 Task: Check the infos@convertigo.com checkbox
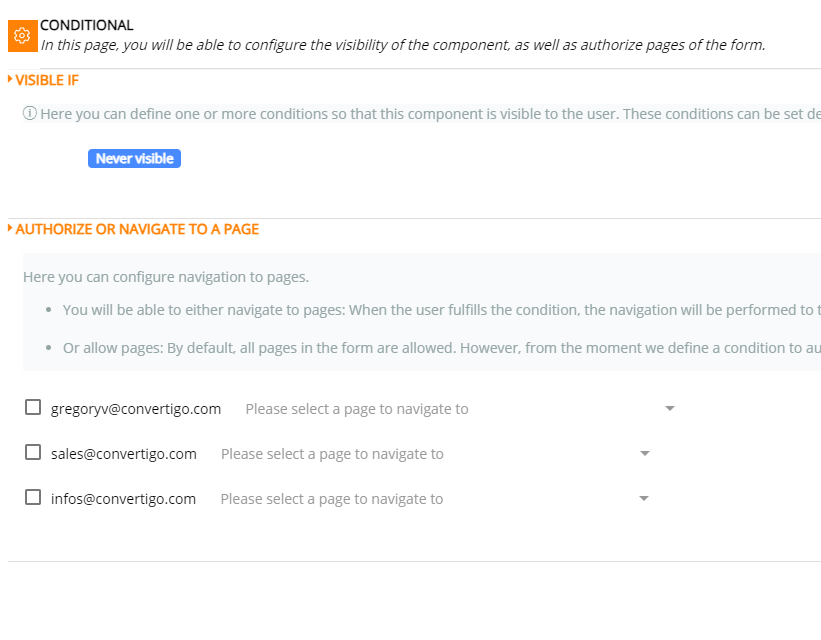click(33, 498)
